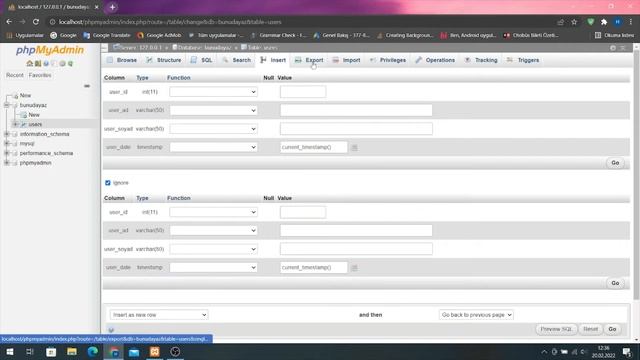
Task: Open function dropdown for second user_id
Action: [x=213, y=212]
